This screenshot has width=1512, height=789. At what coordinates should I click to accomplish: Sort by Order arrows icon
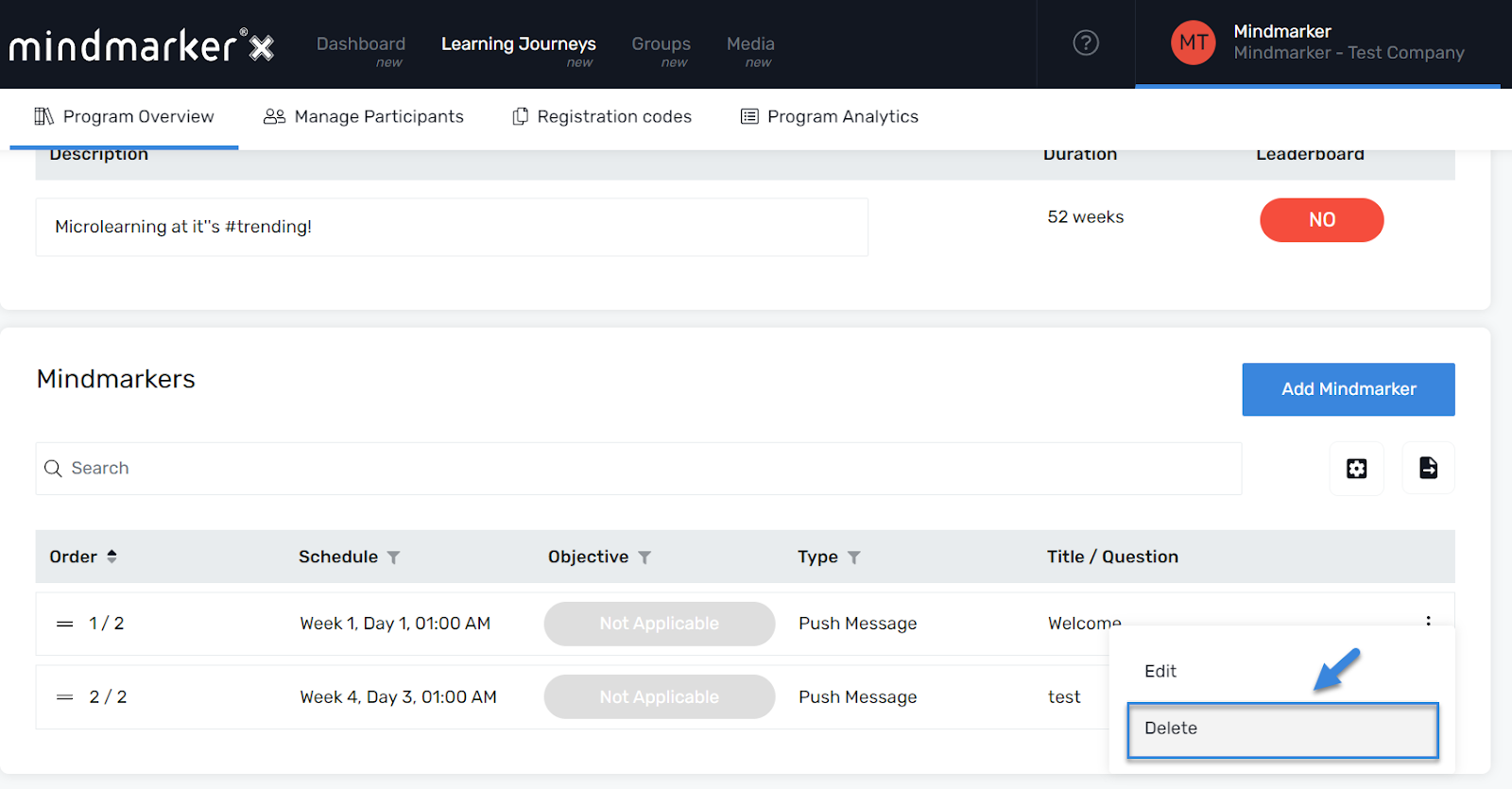tap(112, 557)
